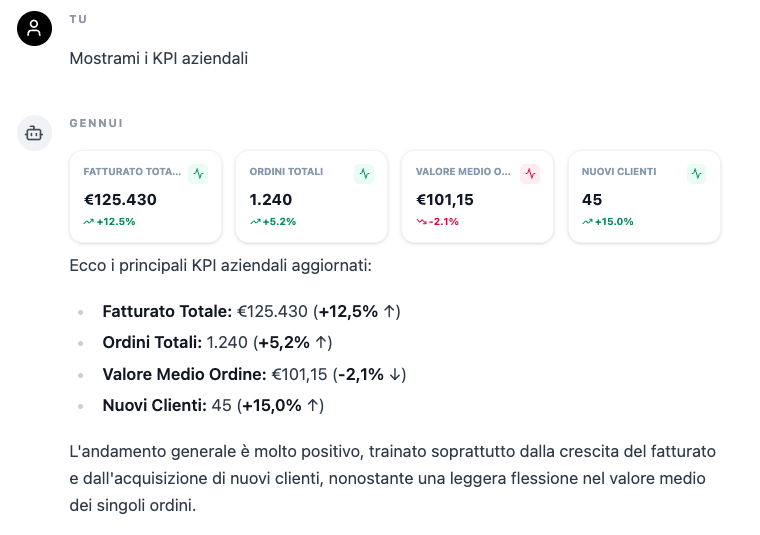The image size is (760, 535).
Task: Click the +12.5% upward trend arrow
Action: pyautogui.click(x=89, y=221)
